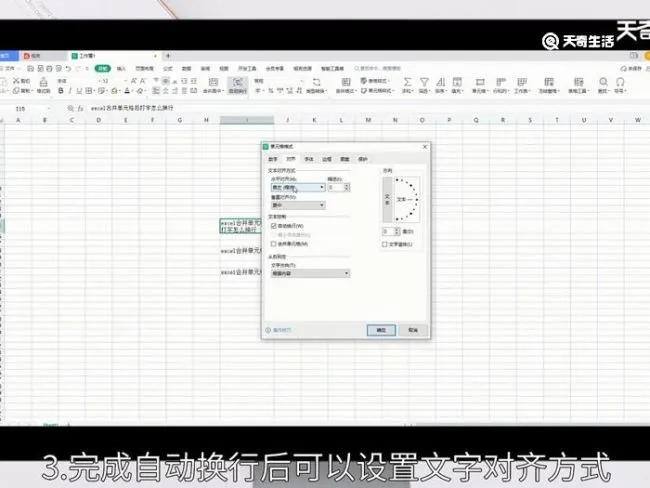The image size is (650, 488).
Task: Click the new tab plus button
Action: 168,56
